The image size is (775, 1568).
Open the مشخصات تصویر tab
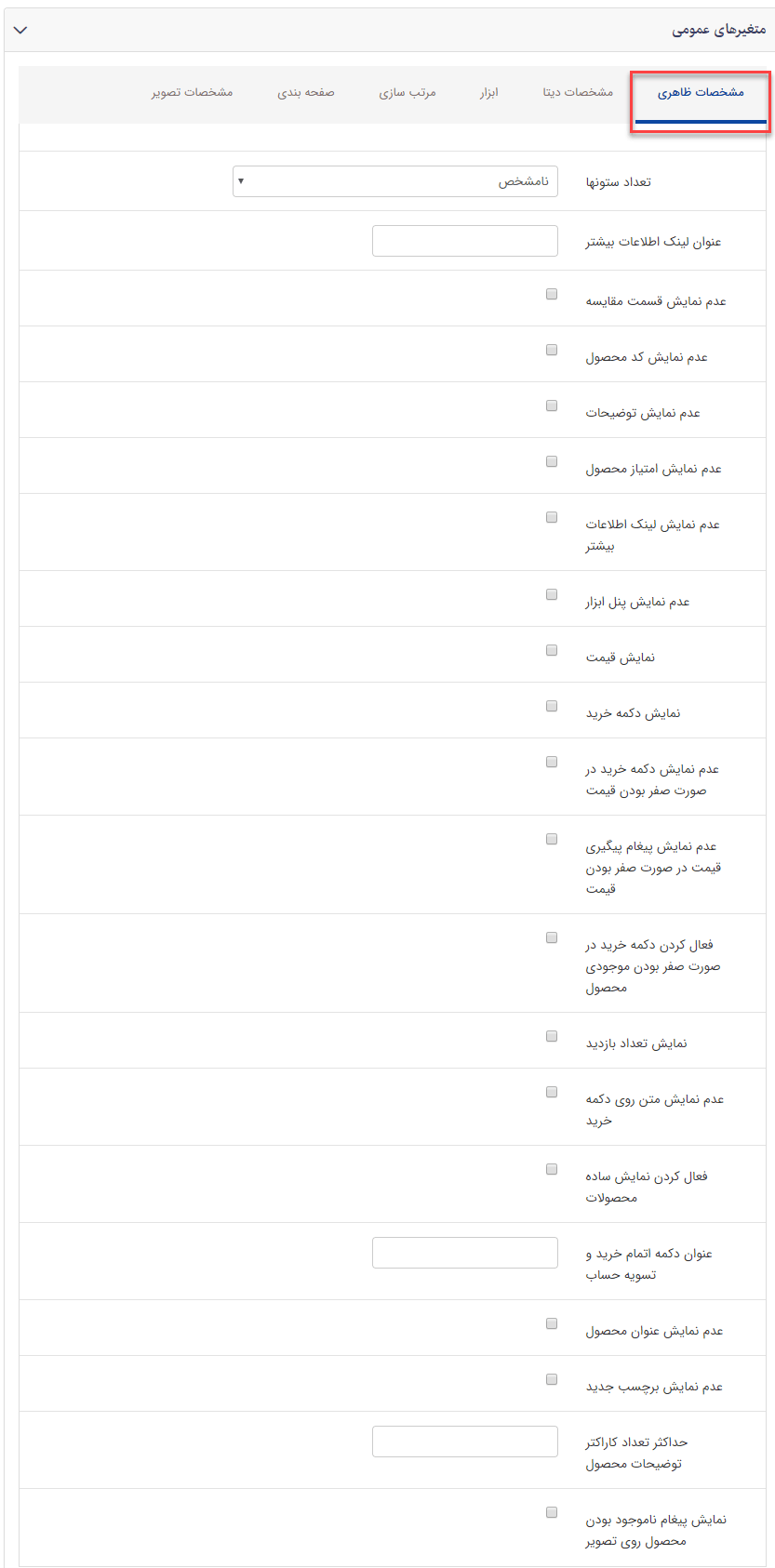click(193, 93)
